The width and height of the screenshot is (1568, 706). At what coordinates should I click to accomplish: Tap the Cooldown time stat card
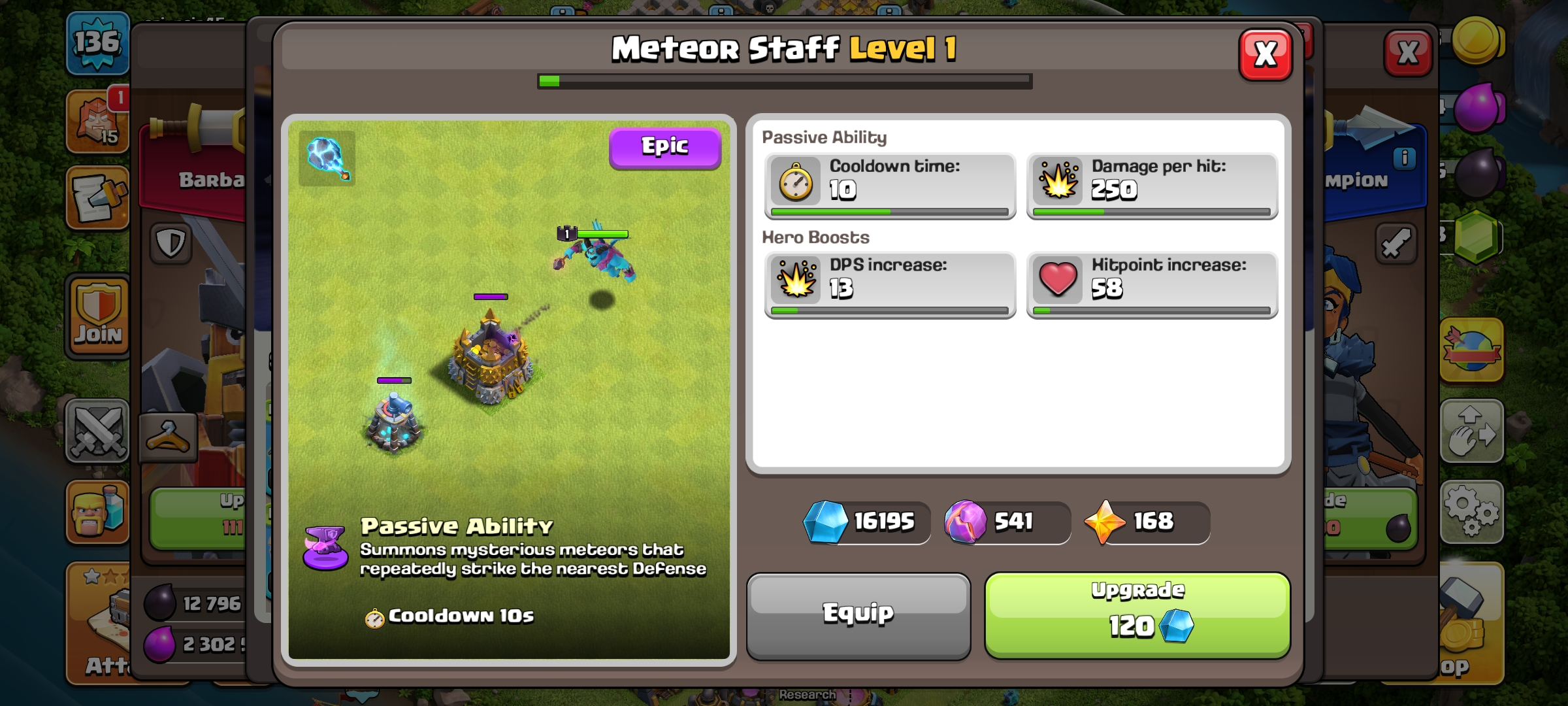tap(890, 186)
